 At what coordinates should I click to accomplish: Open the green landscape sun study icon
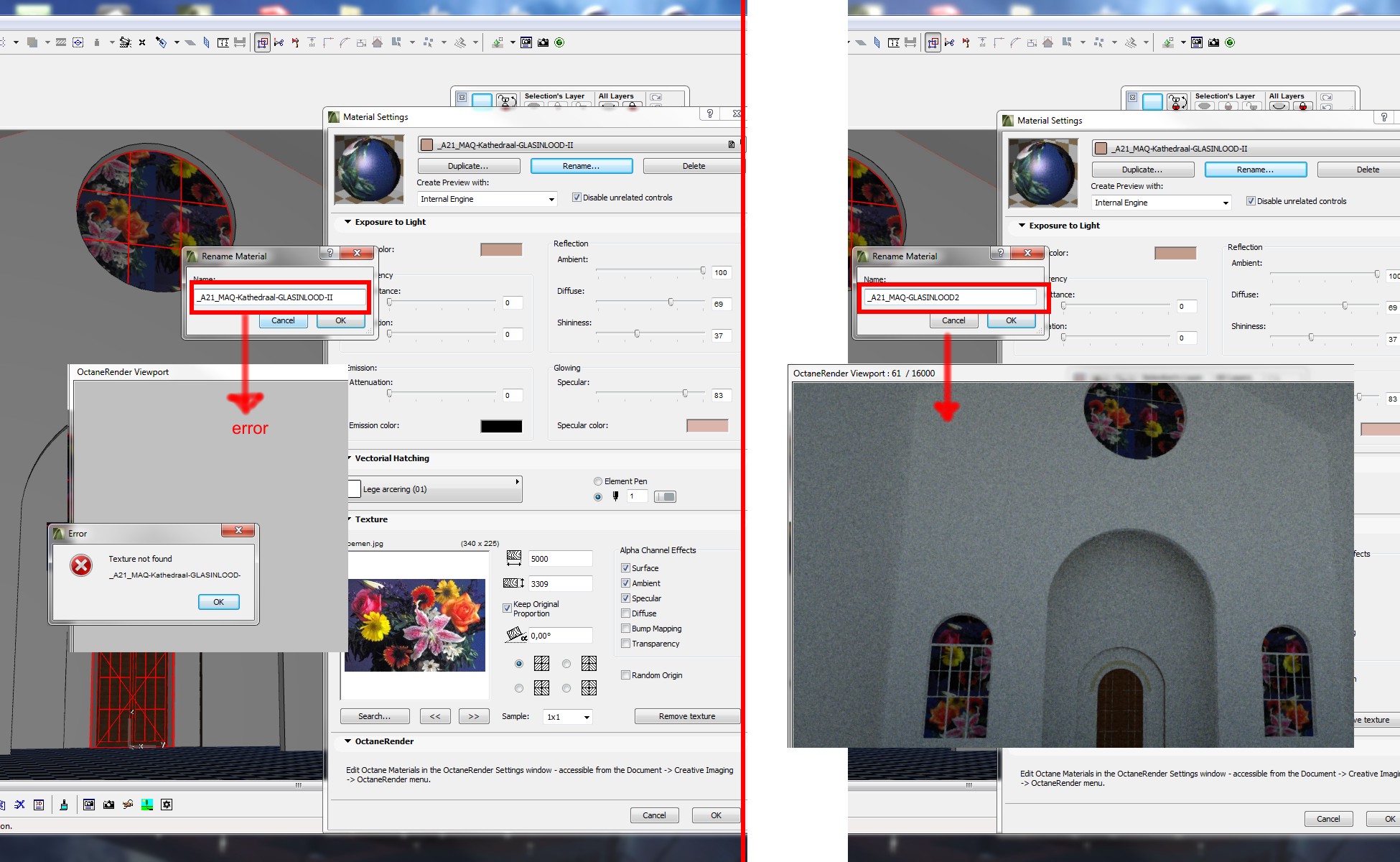pos(147,805)
